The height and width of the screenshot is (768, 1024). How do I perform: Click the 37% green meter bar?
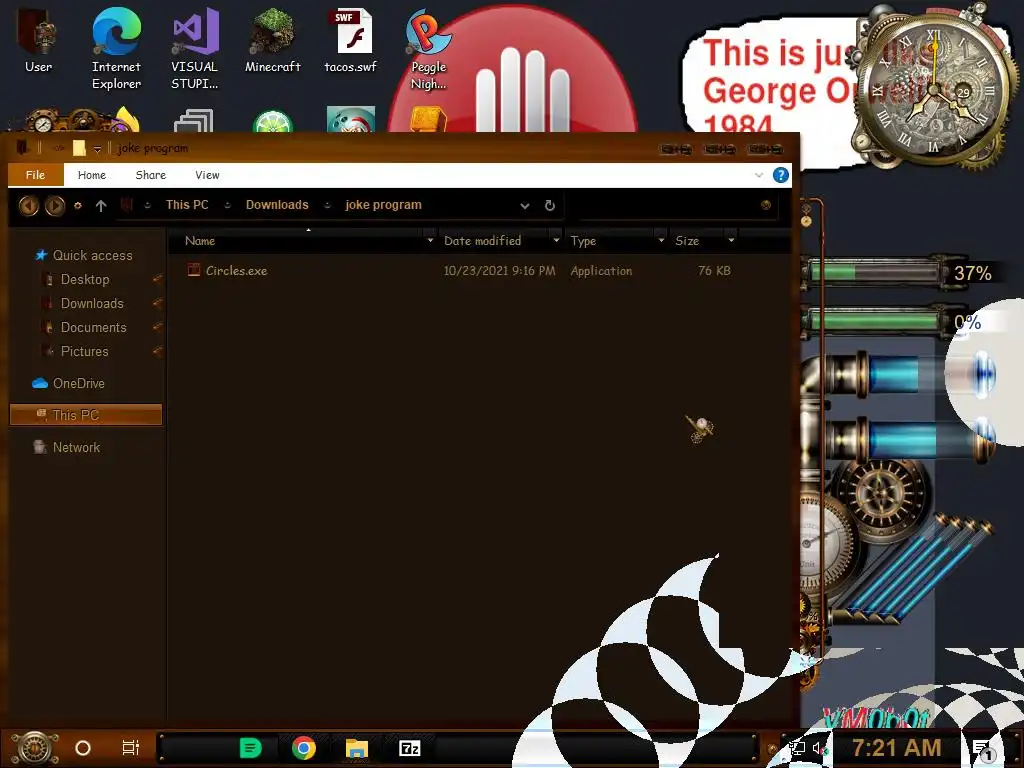coord(875,272)
